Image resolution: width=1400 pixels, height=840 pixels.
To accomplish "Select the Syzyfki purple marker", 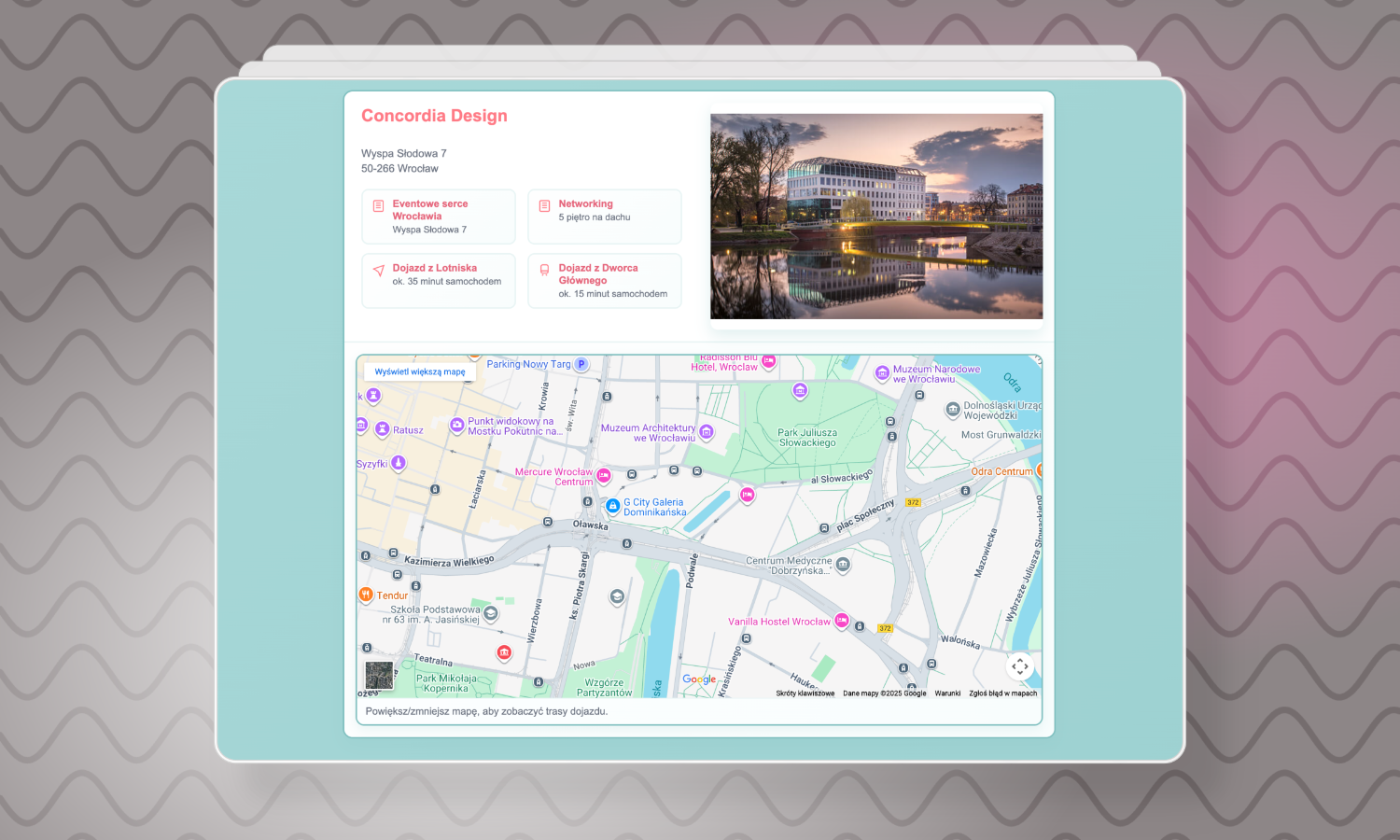I will (399, 462).
